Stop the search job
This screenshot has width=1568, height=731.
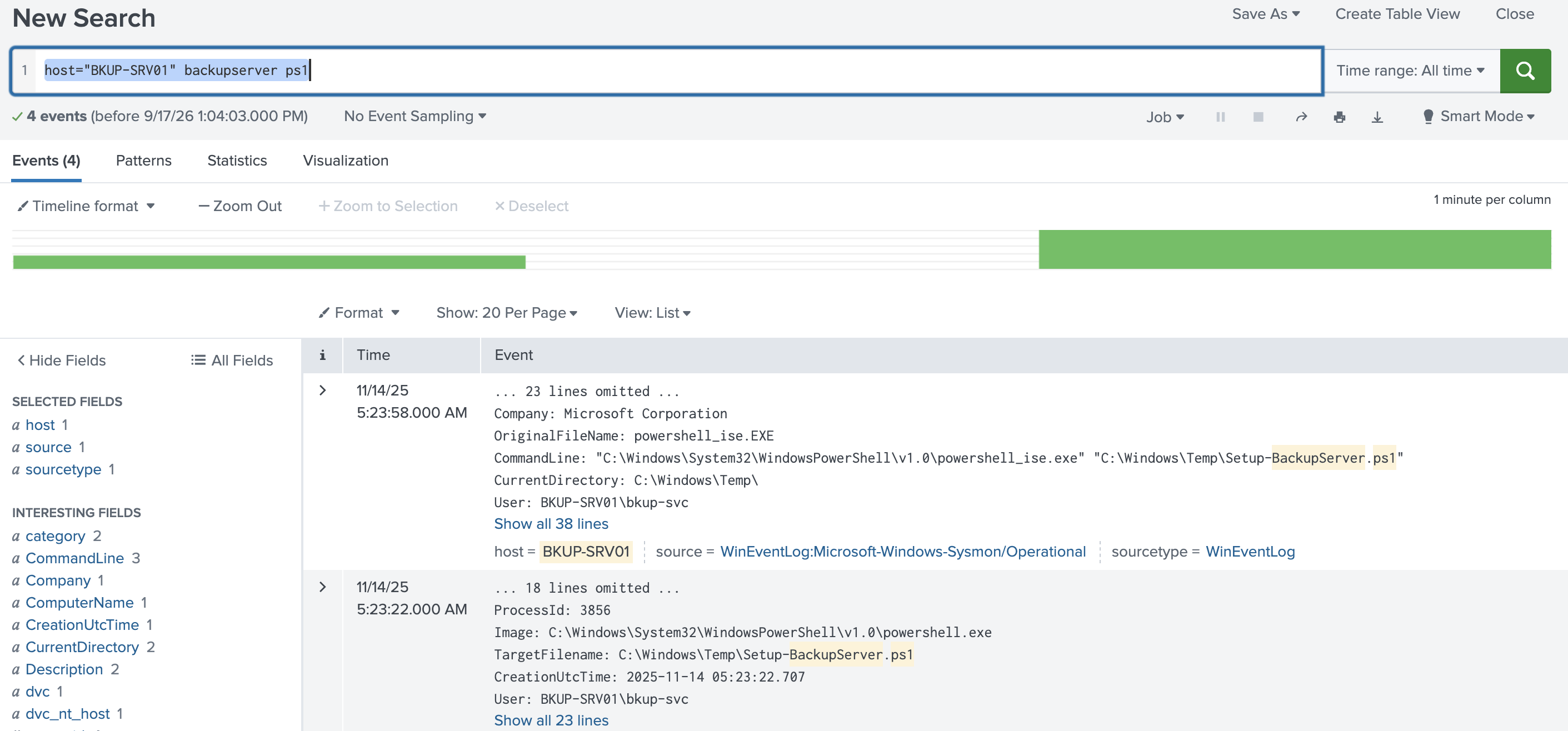point(1258,117)
